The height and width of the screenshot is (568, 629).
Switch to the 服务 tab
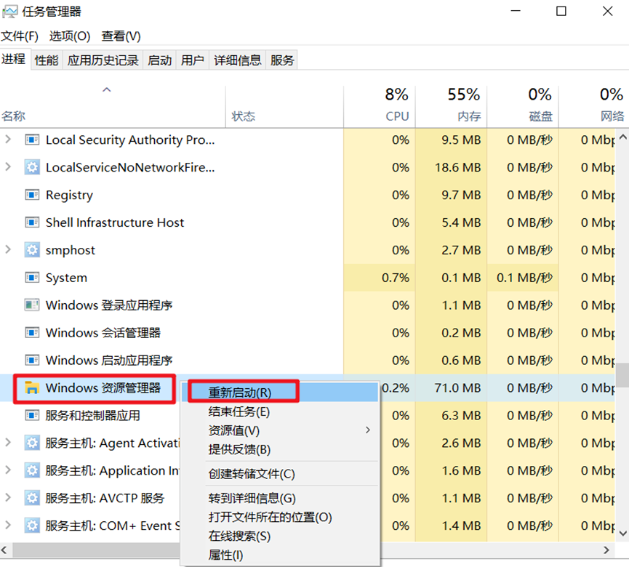[x=282, y=60]
